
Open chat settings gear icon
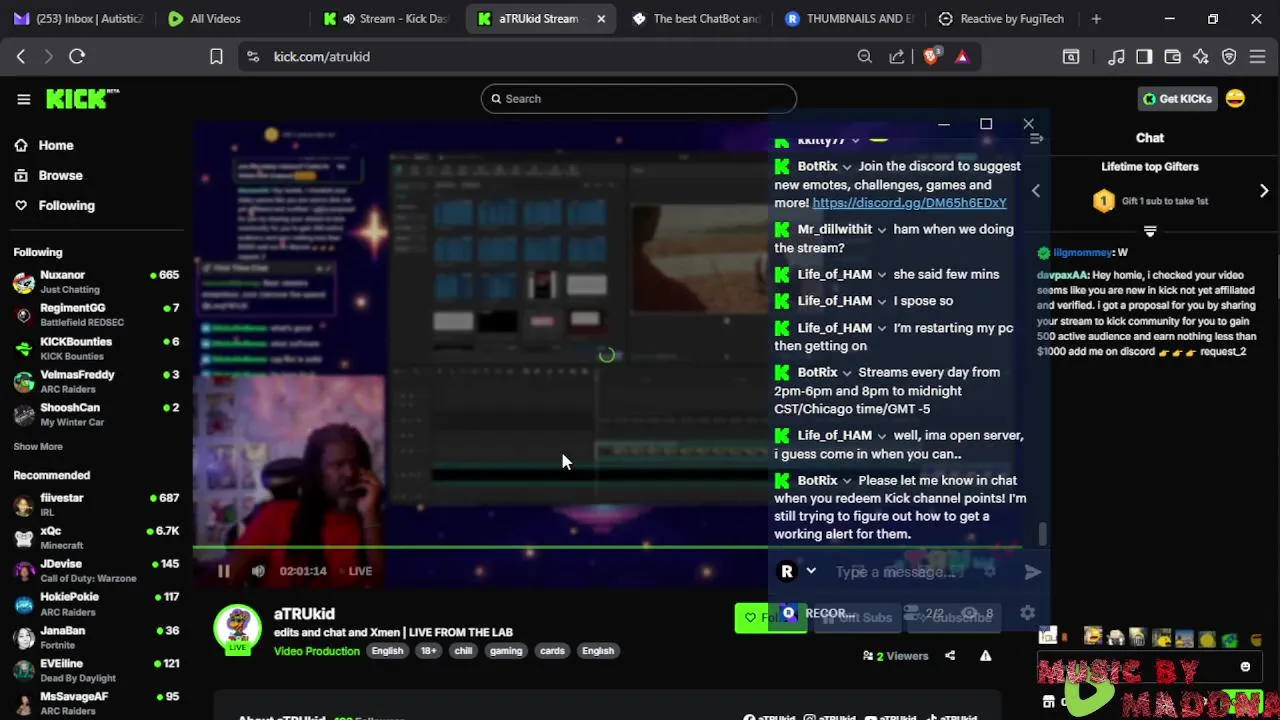click(1028, 613)
